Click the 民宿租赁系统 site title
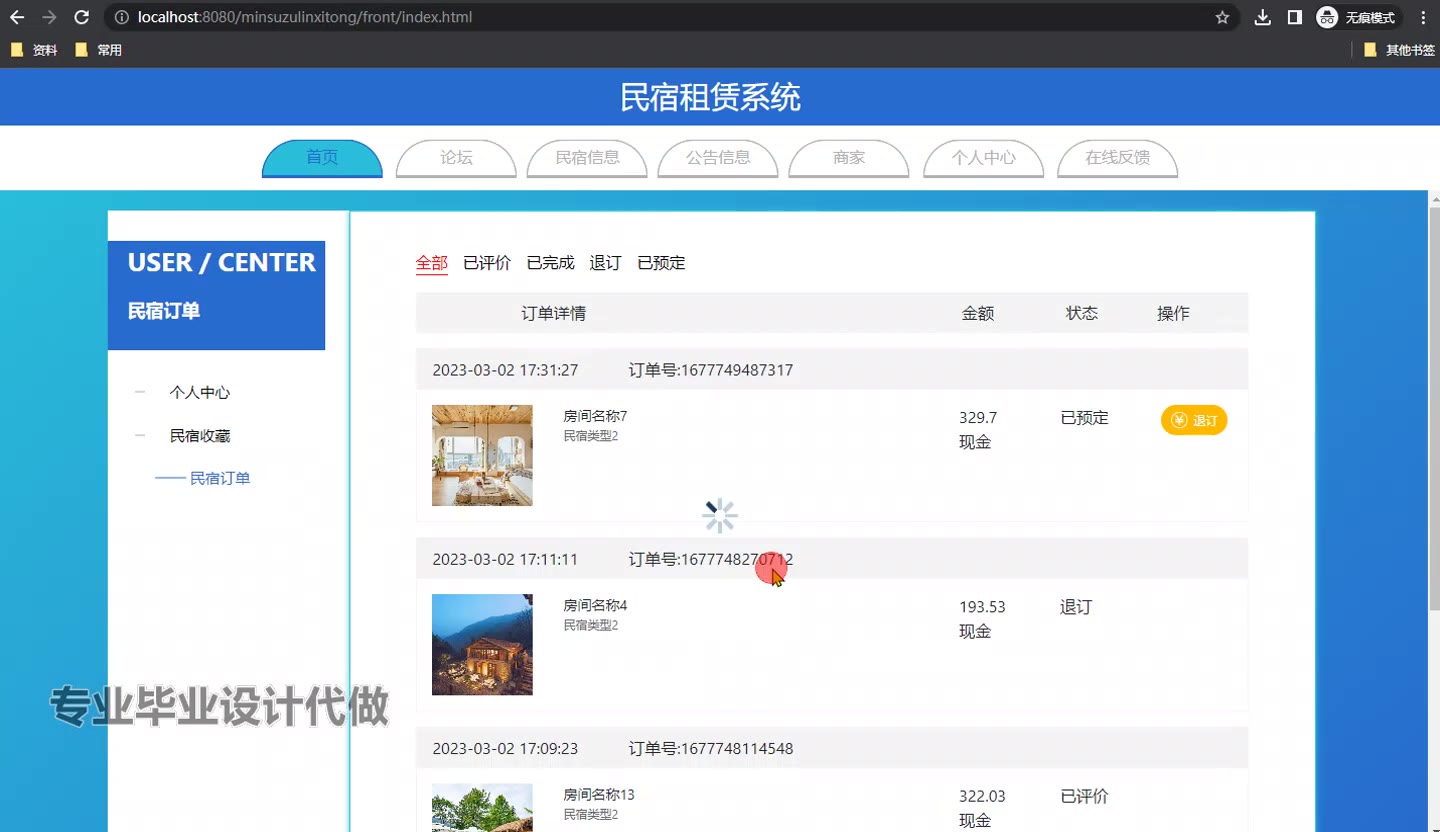 coord(710,97)
